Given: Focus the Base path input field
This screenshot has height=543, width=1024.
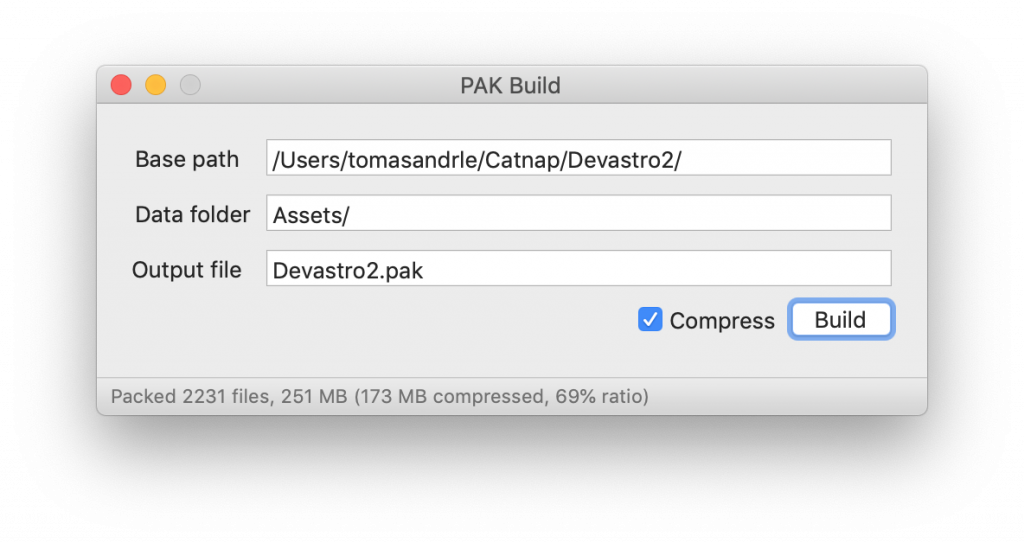Looking at the screenshot, I should [579, 157].
